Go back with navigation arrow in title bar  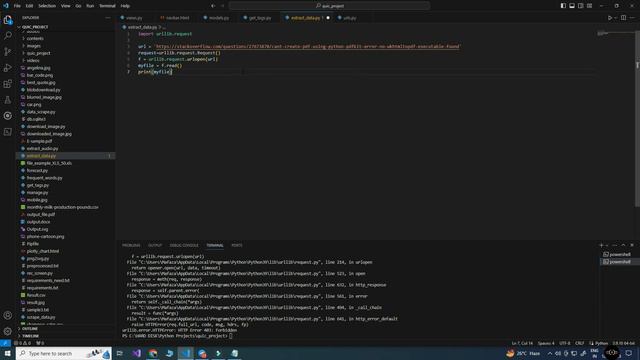[x=213, y=6]
